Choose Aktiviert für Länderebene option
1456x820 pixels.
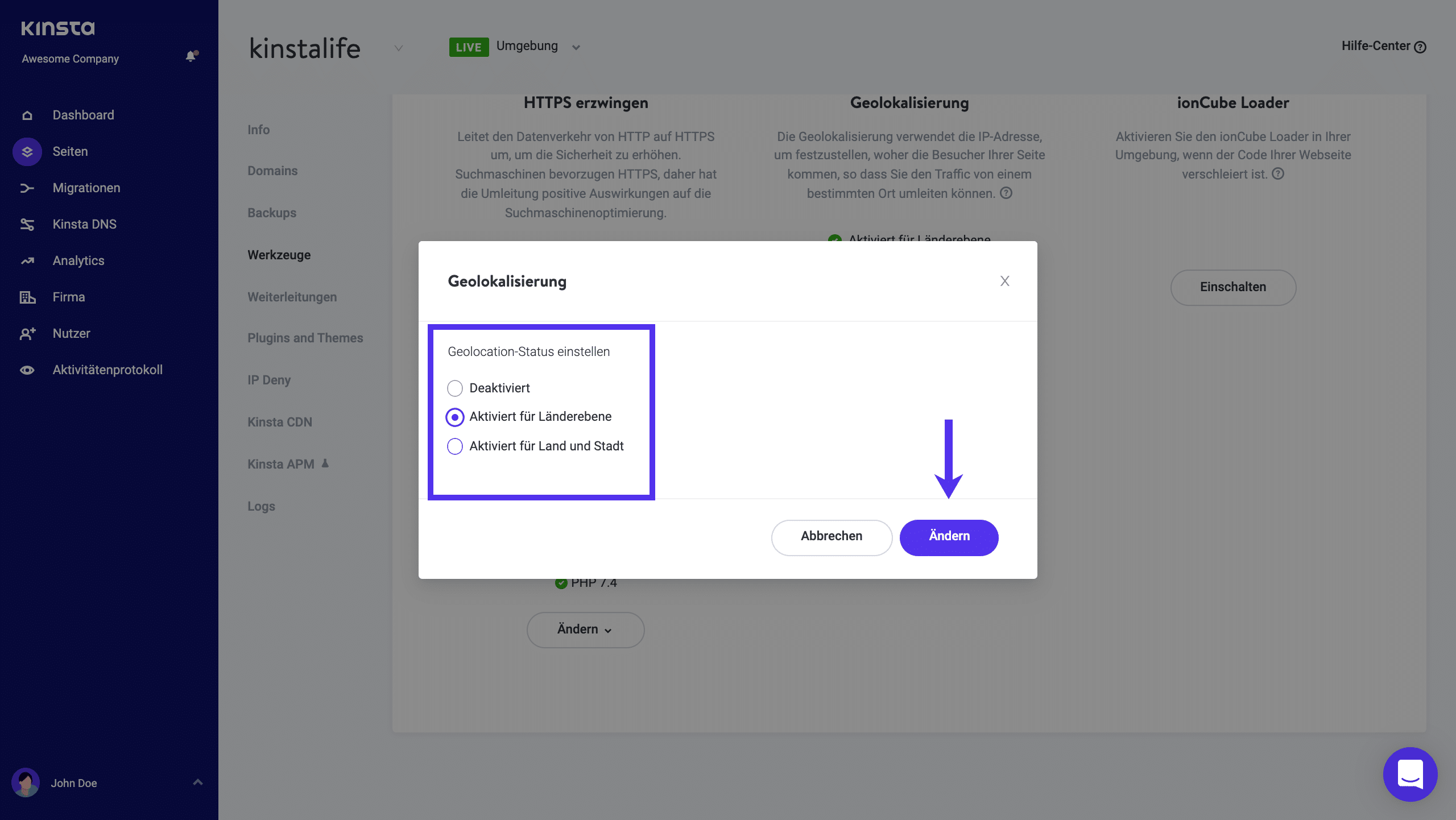click(x=454, y=417)
